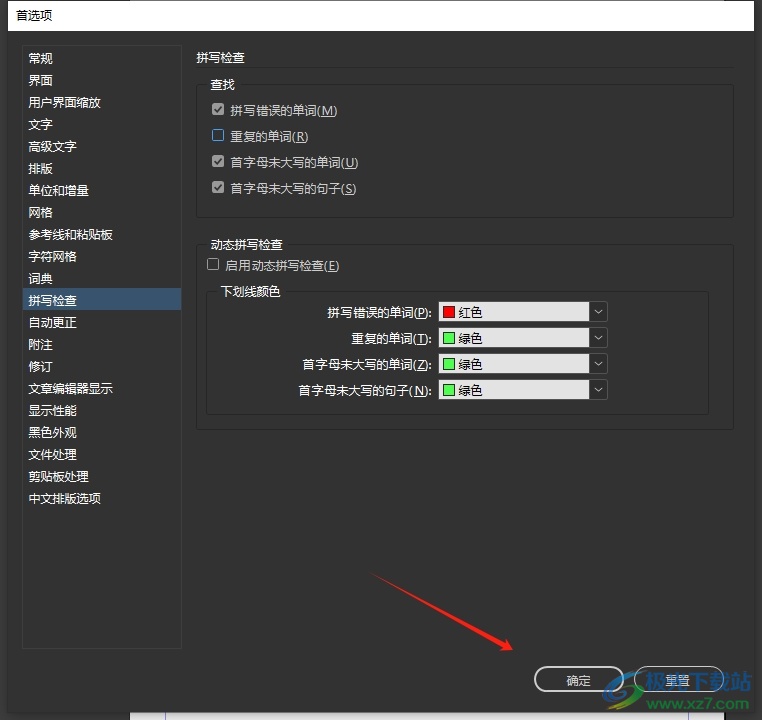
Task: Open 修订 category
Action: (x=102, y=366)
